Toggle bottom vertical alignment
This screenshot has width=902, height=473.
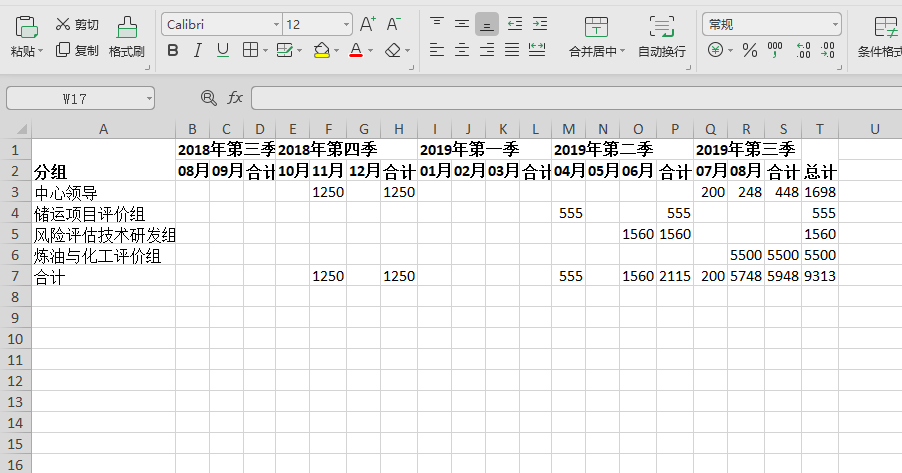point(487,24)
